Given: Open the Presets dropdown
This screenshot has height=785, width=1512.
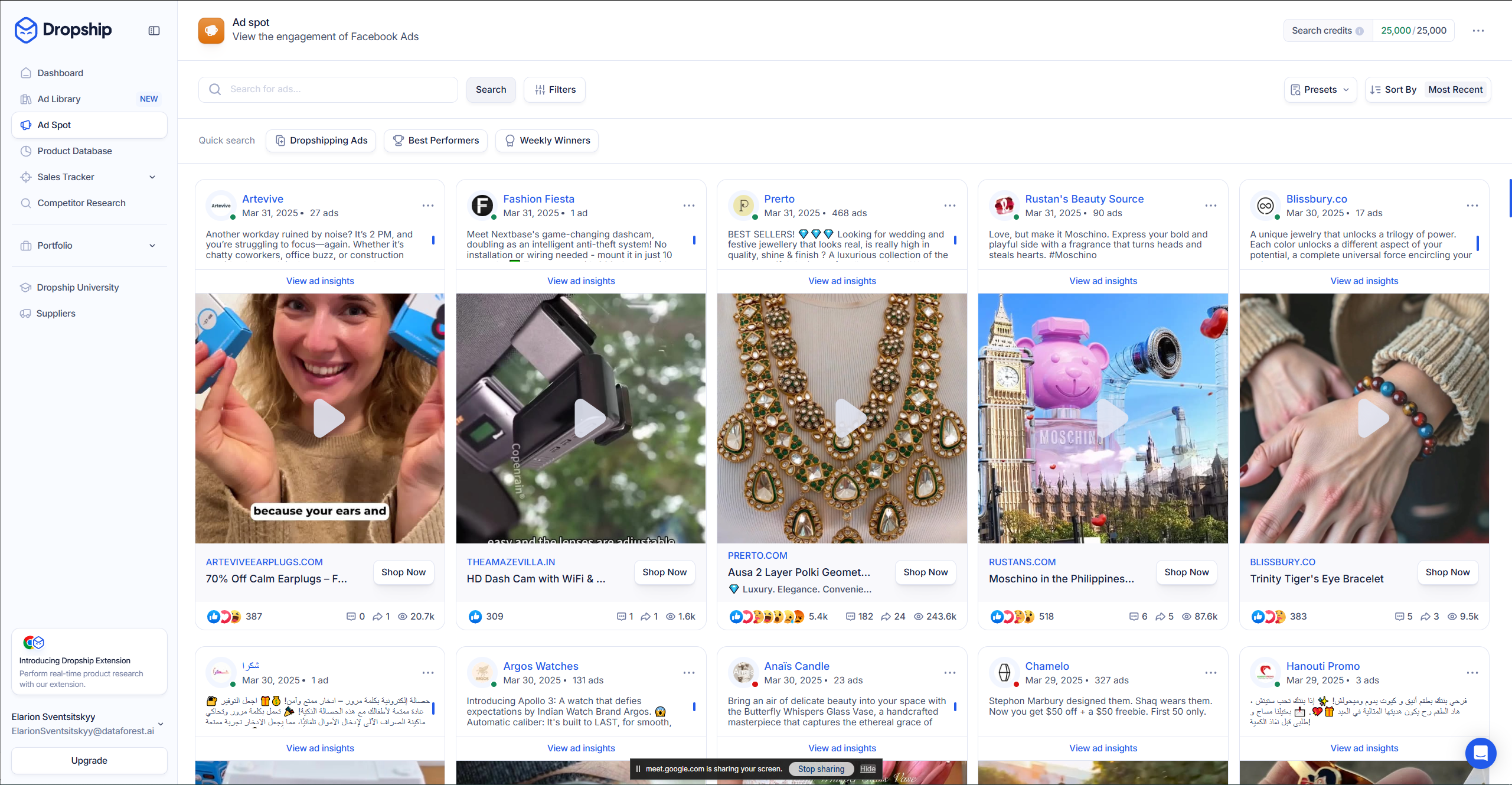Looking at the screenshot, I should tap(1320, 90).
